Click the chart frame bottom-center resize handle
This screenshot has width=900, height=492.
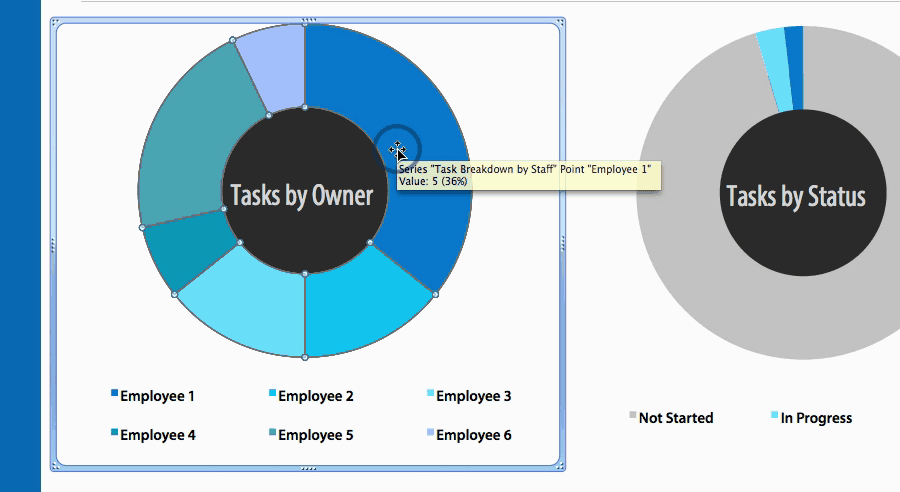(x=308, y=468)
